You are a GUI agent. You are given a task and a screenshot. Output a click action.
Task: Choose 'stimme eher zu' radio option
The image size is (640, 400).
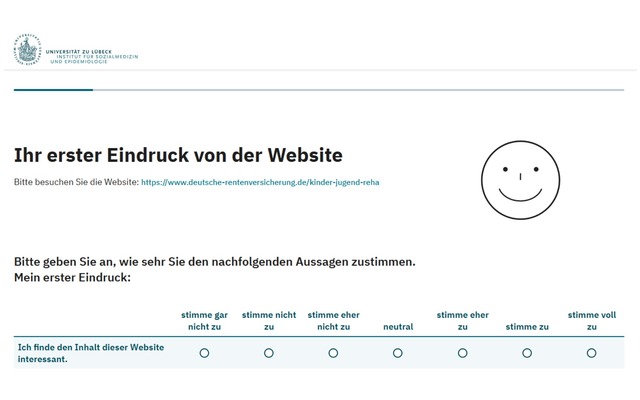tap(462, 353)
